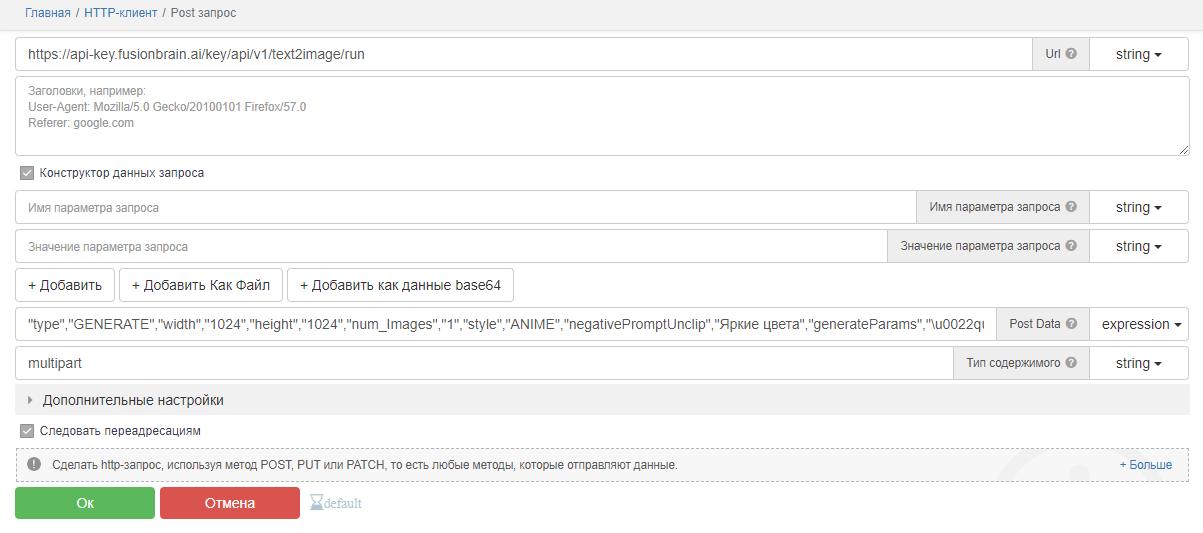Click help icon beside Значение параметра запроса label

click(1071, 246)
